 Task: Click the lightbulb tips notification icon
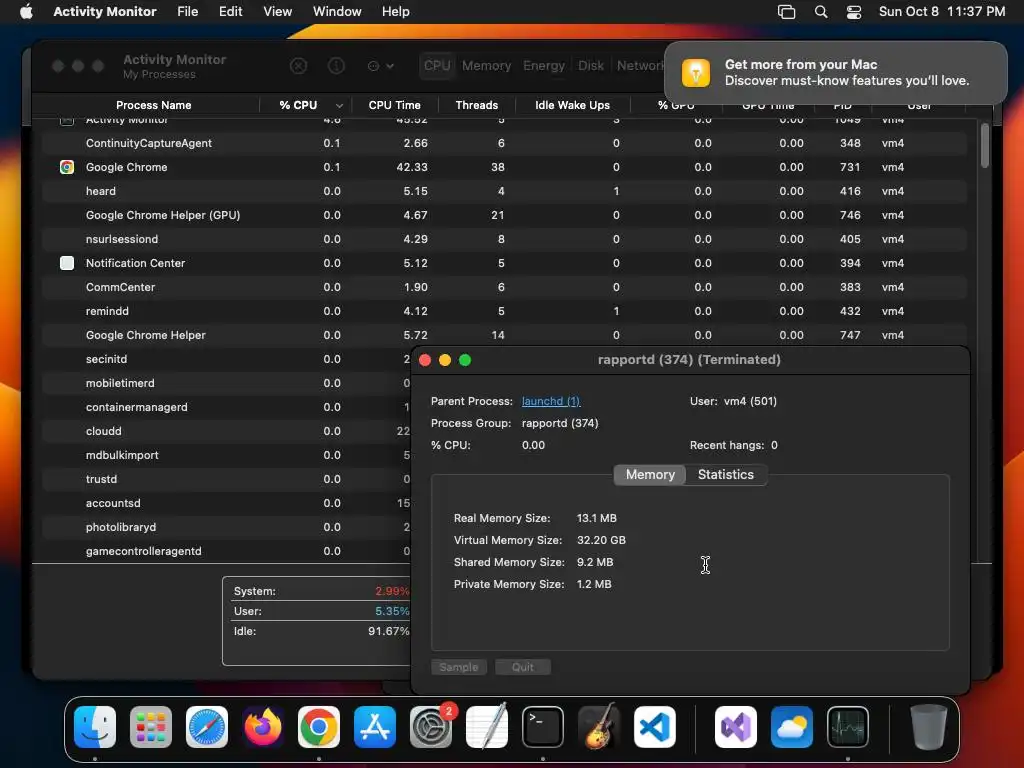coord(696,72)
